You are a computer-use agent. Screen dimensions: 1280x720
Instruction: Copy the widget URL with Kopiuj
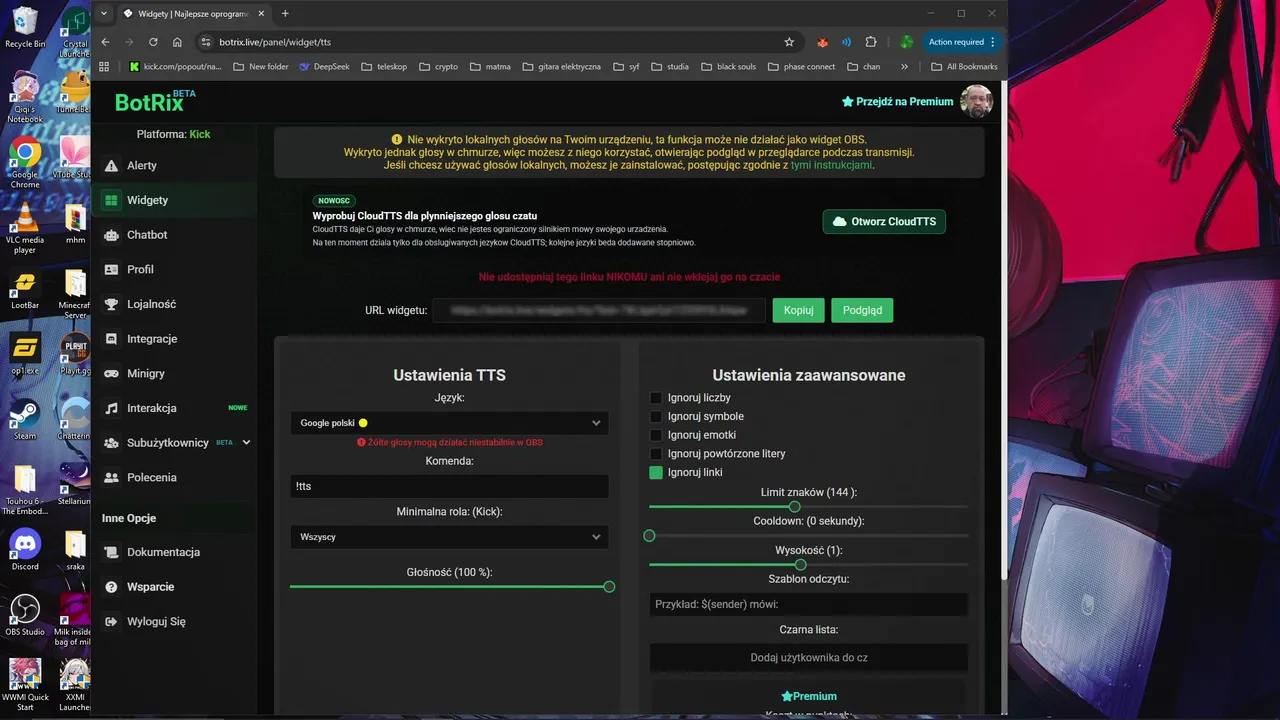tap(798, 310)
